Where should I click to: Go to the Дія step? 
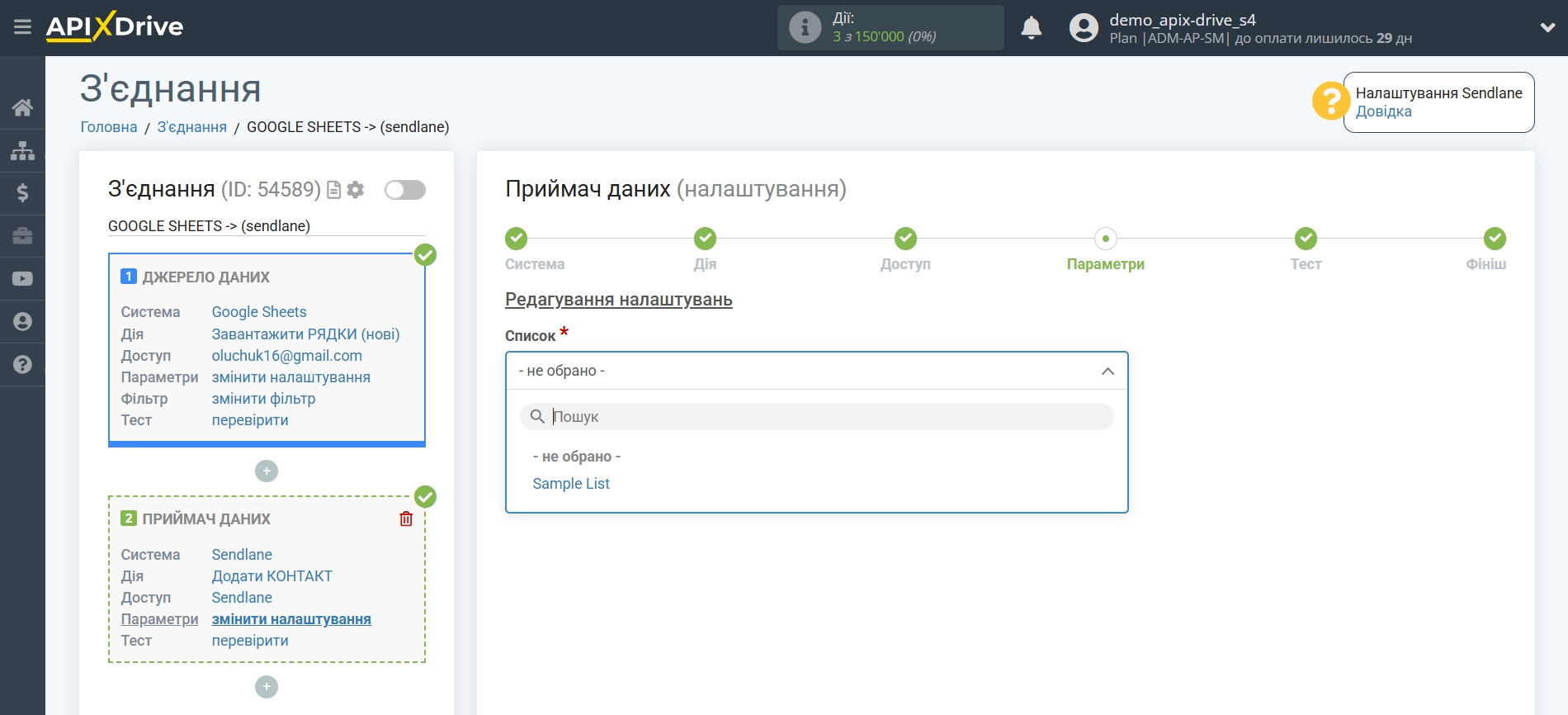pos(705,239)
